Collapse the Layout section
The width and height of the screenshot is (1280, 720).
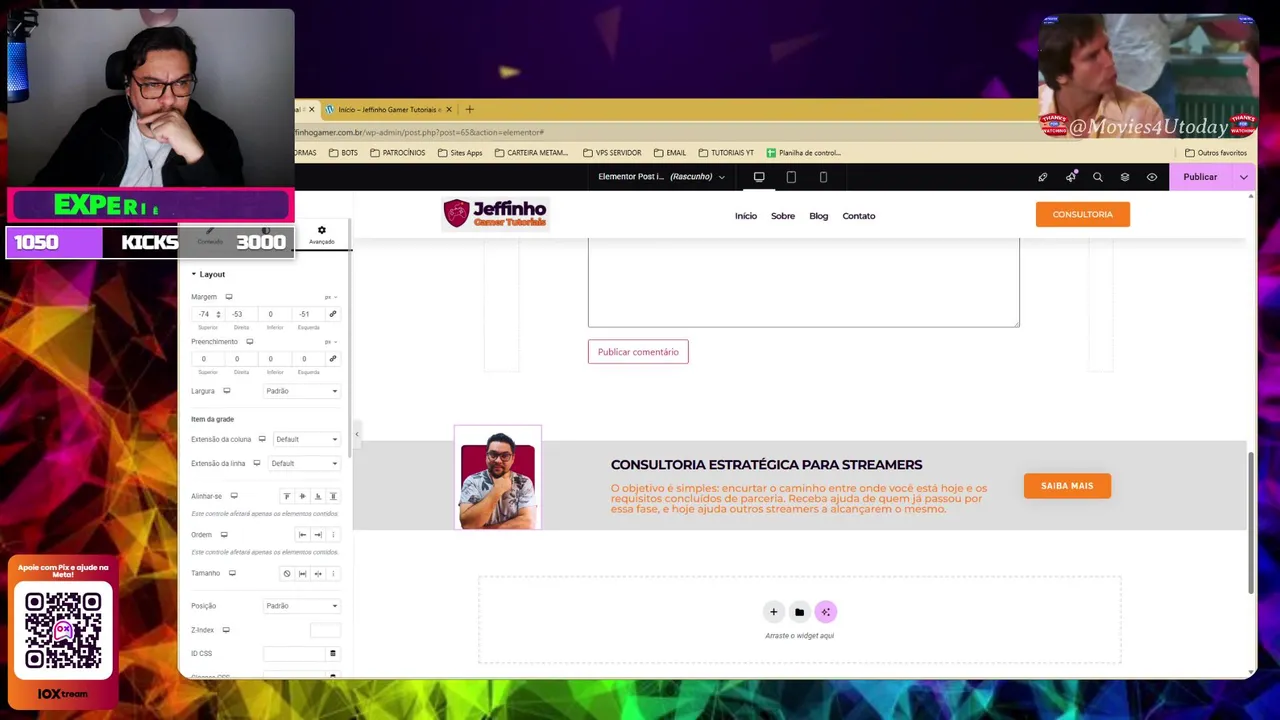208,274
